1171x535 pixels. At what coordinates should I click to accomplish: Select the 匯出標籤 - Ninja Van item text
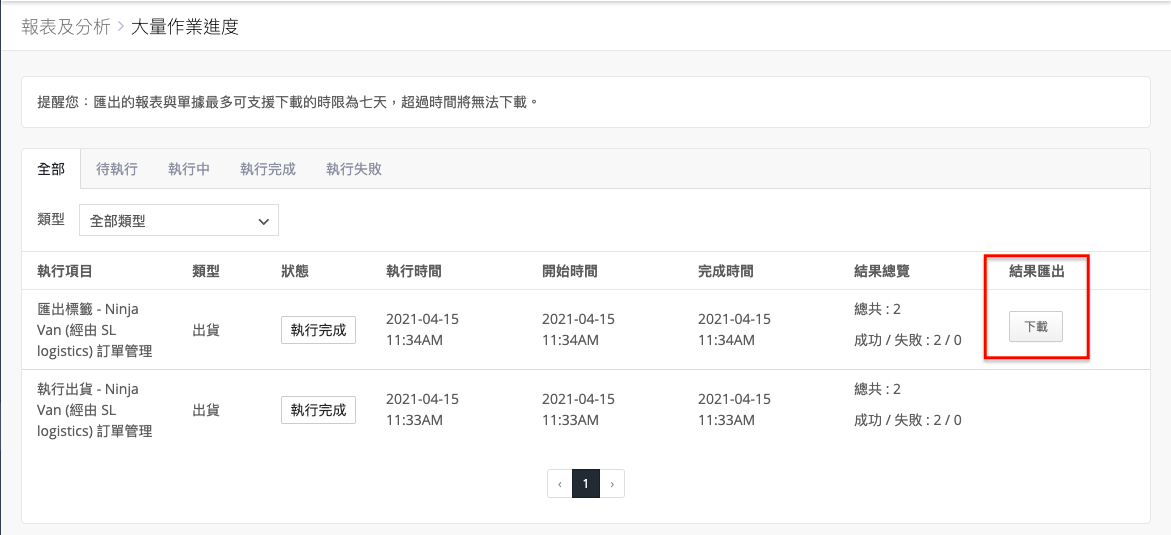(x=95, y=330)
